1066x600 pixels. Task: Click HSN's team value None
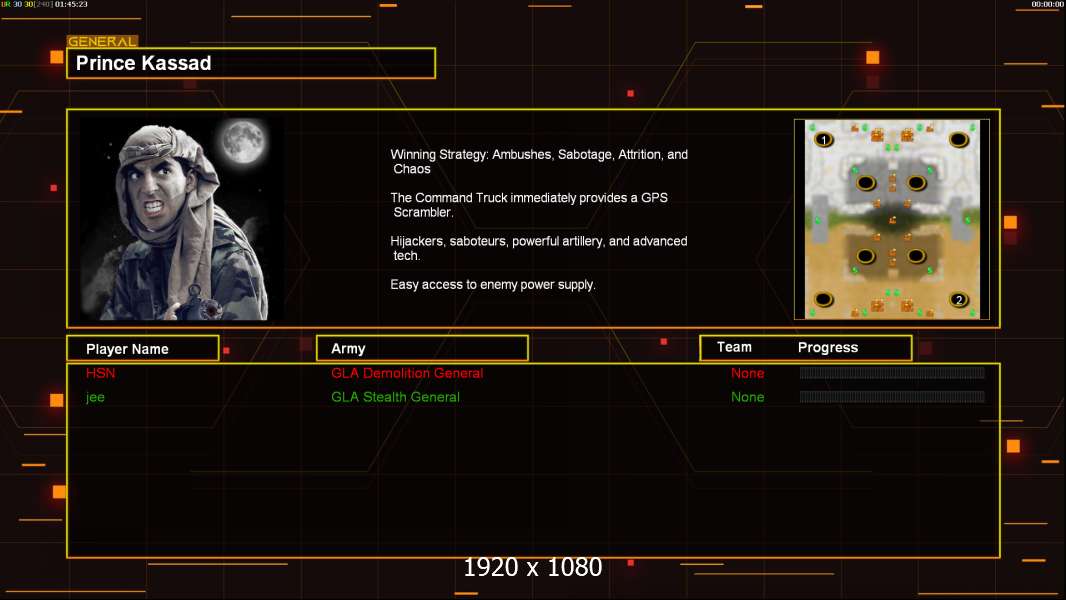747,373
